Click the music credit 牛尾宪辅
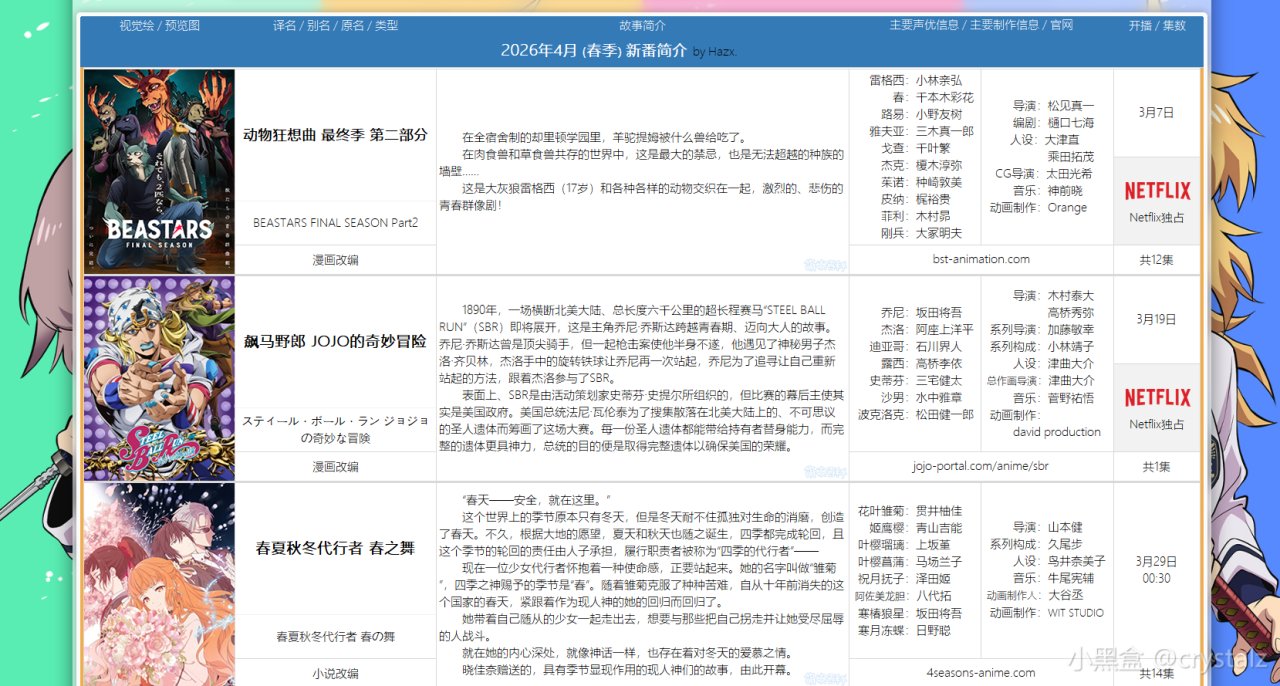 click(x=1071, y=578)
